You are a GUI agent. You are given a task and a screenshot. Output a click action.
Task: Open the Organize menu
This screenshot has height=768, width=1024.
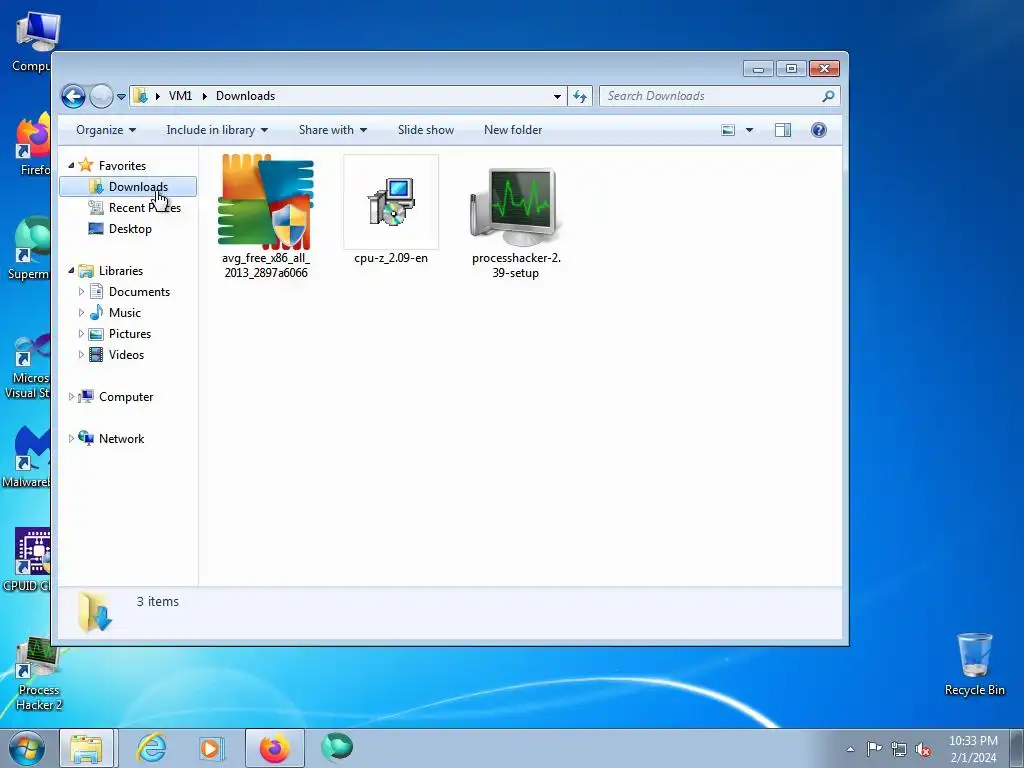pos(106,130)
